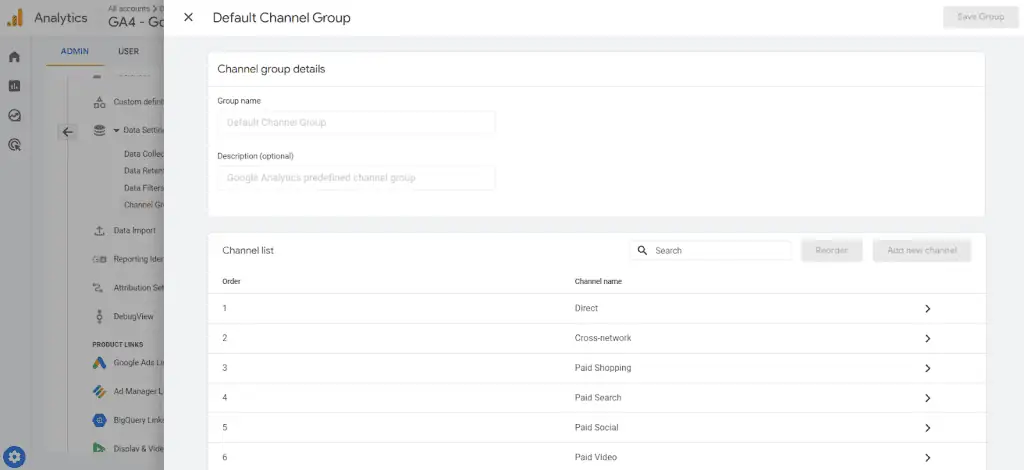Open Channel Groups under Data Settings
1024x470 pixels.
[144, 205]
